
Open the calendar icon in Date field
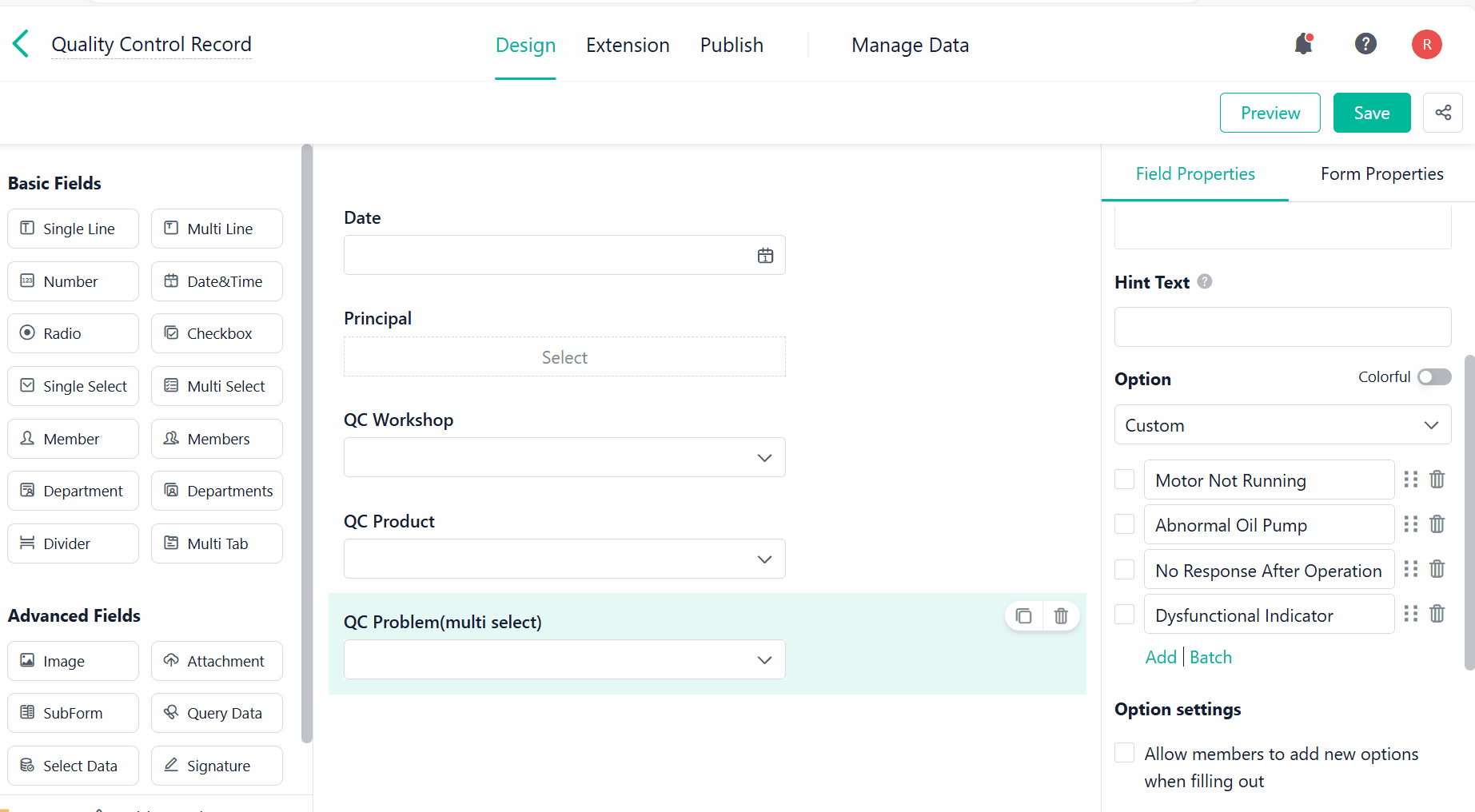tap(765, 256)
